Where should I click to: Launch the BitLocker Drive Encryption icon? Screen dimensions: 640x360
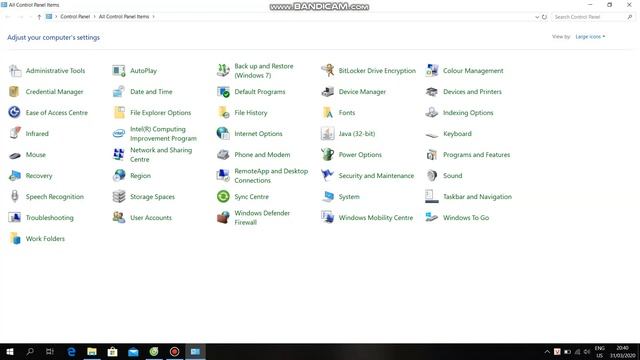328,71
